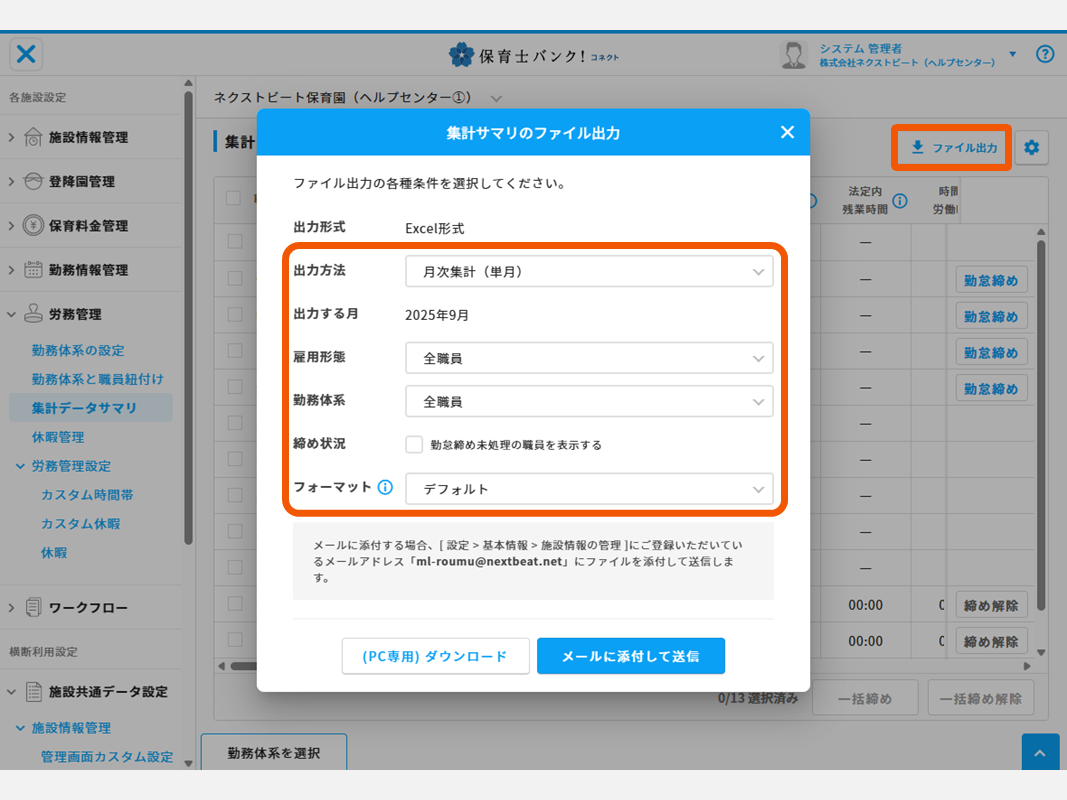Click the info icon next to 法定内残業時間

pyautogui.click(x=900, y=201)
